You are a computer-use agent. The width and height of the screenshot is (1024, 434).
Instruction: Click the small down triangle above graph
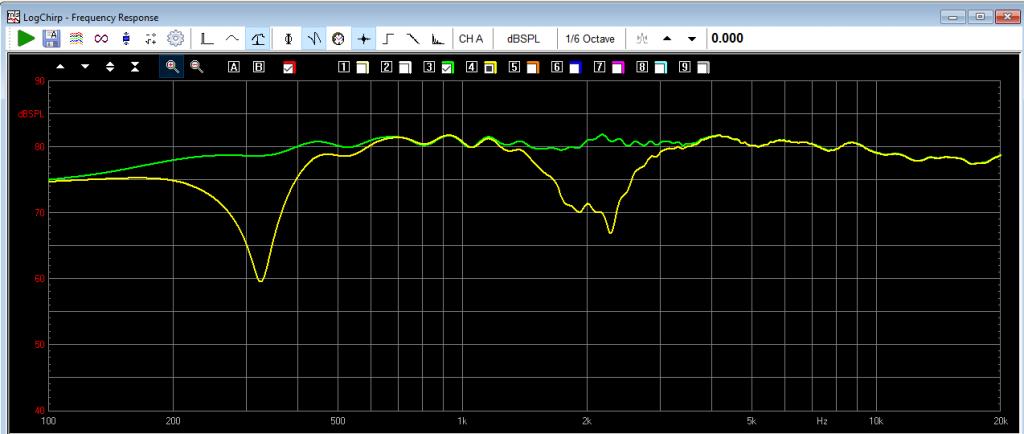(x=85, y=67)
